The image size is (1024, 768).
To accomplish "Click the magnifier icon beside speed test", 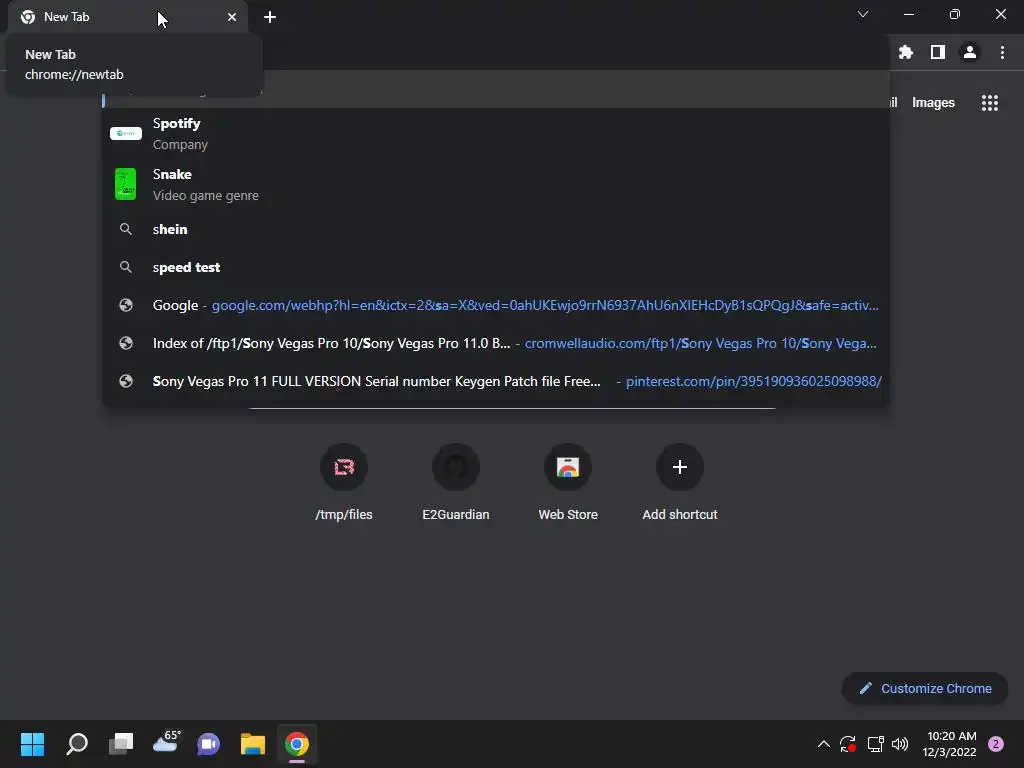I will (x=125, y=267).
